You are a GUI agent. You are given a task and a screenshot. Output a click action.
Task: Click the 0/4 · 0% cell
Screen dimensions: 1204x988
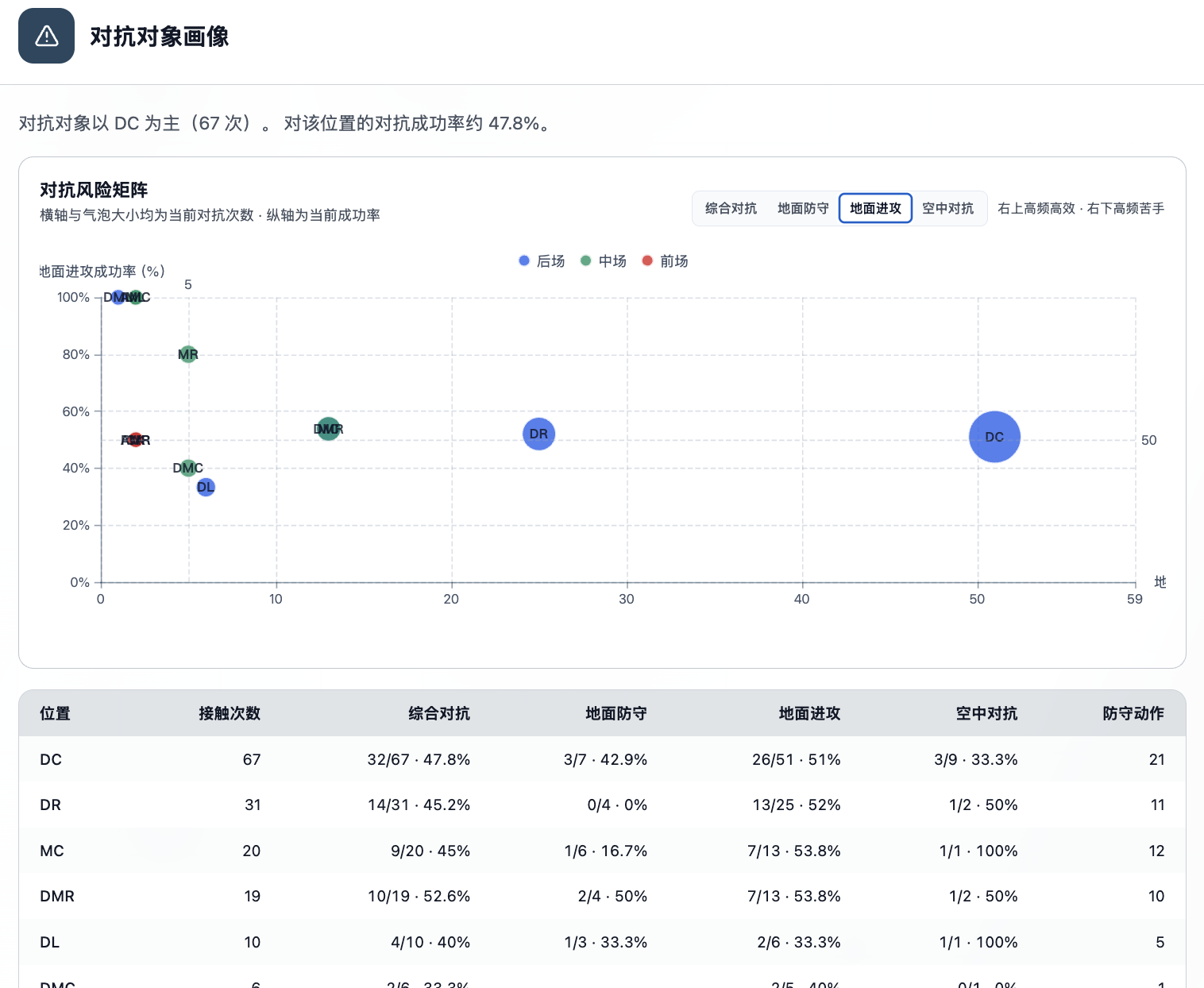pyautogui.click(x=617, y=805)
